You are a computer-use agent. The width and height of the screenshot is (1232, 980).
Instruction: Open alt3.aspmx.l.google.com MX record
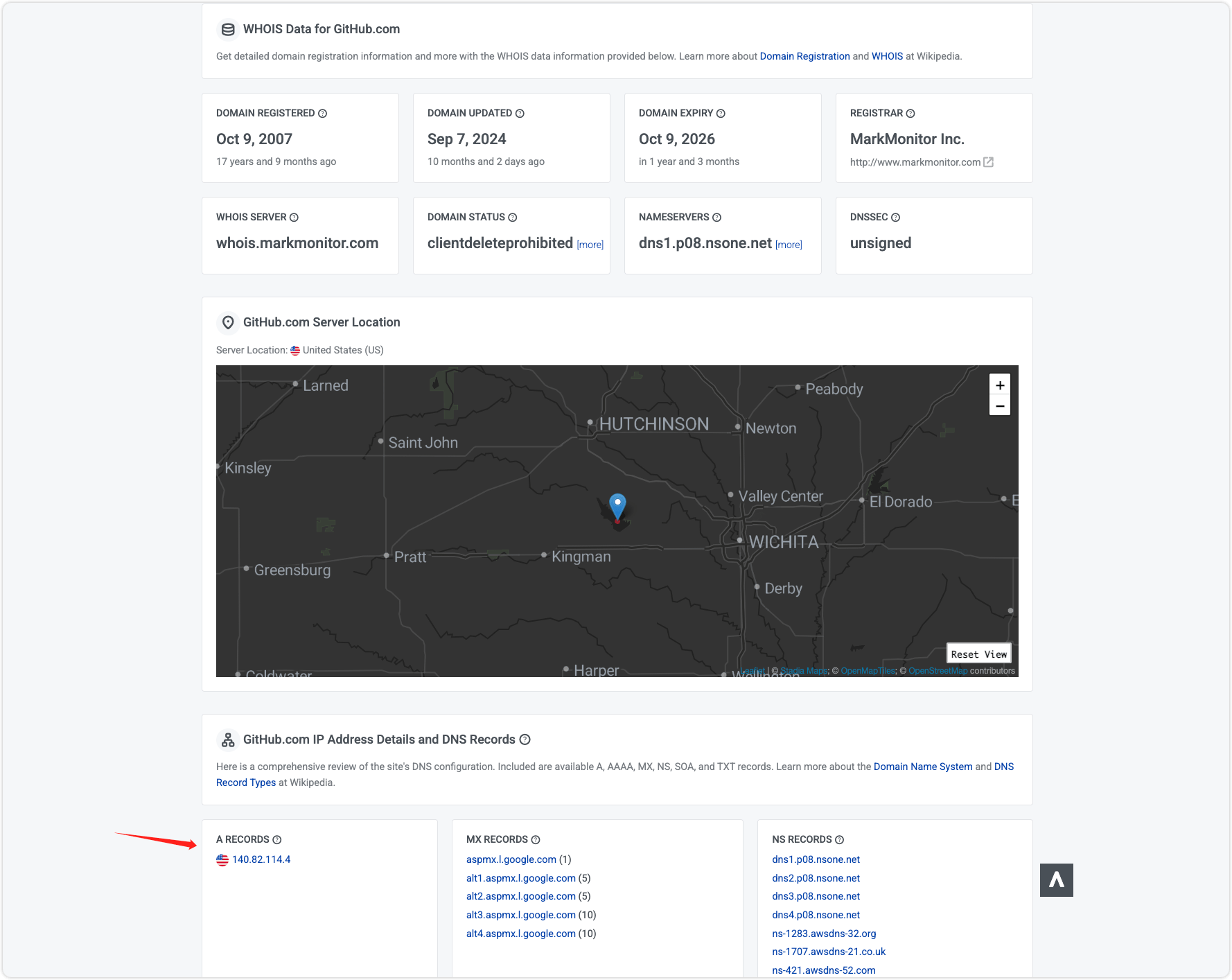521,915
